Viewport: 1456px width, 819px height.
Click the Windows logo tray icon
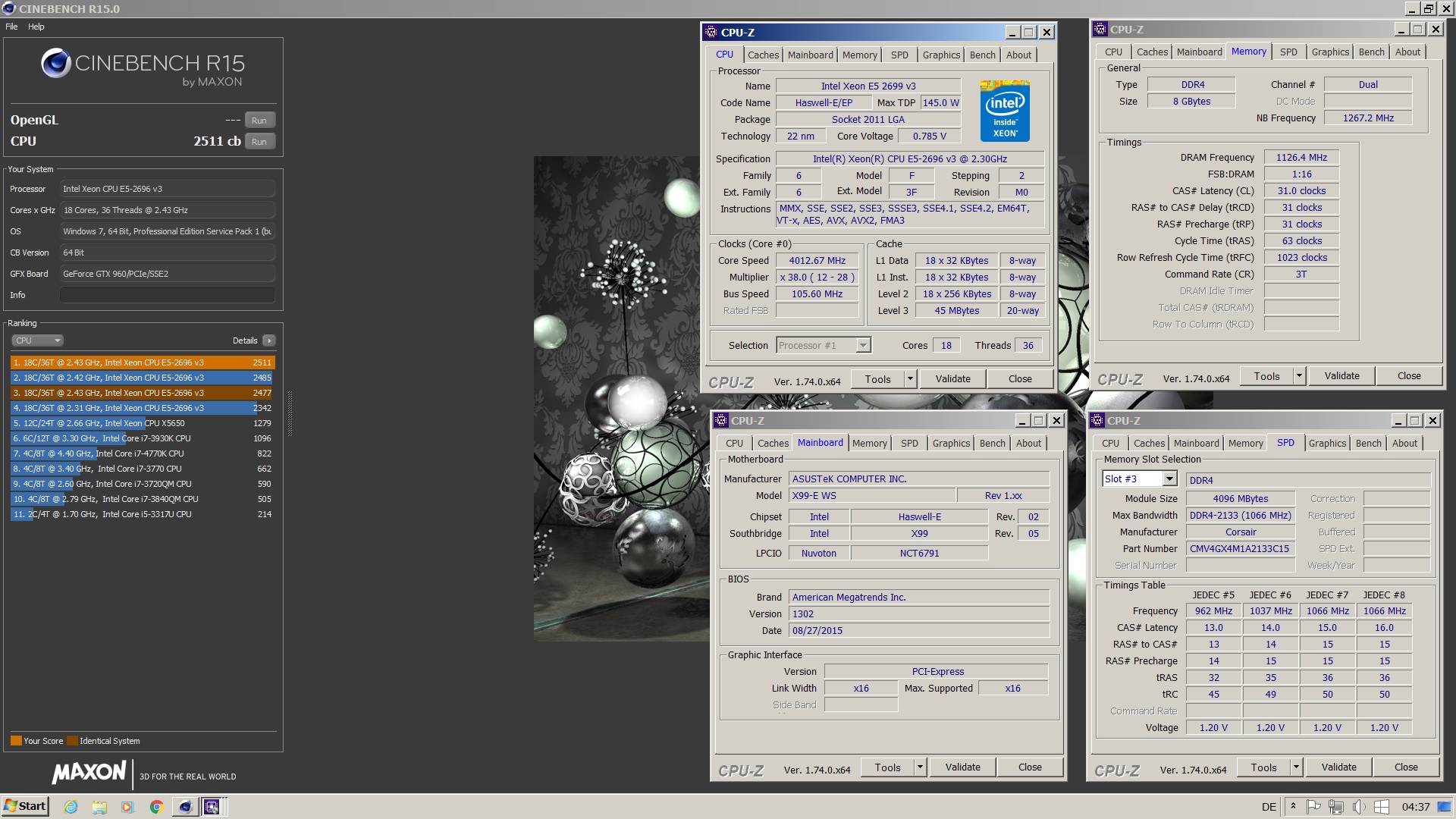pyautogui.click(x=1381, y=807)
